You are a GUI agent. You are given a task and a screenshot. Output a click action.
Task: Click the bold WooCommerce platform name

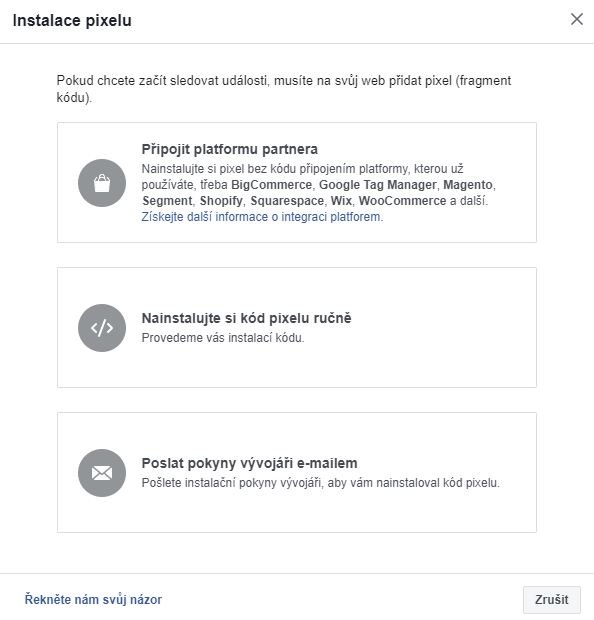[402, 201]
